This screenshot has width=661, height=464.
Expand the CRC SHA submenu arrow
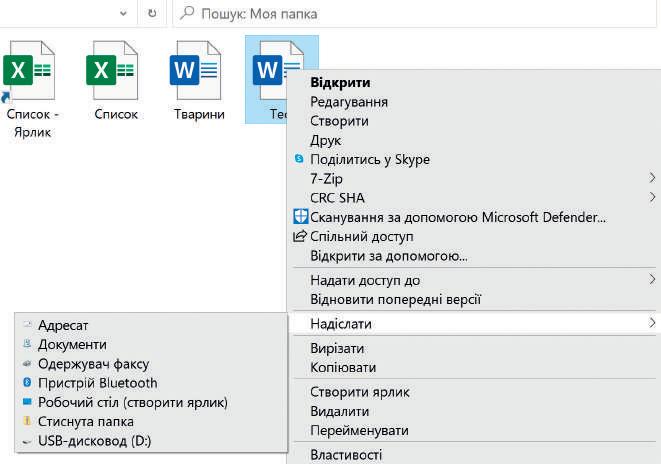click(x=652, y=198)
